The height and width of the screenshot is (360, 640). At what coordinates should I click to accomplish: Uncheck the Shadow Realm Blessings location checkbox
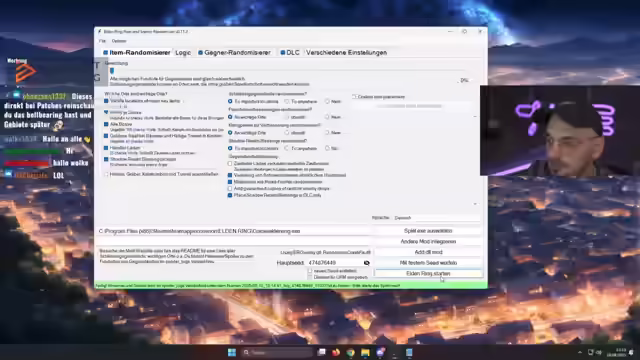pos(106,159)
